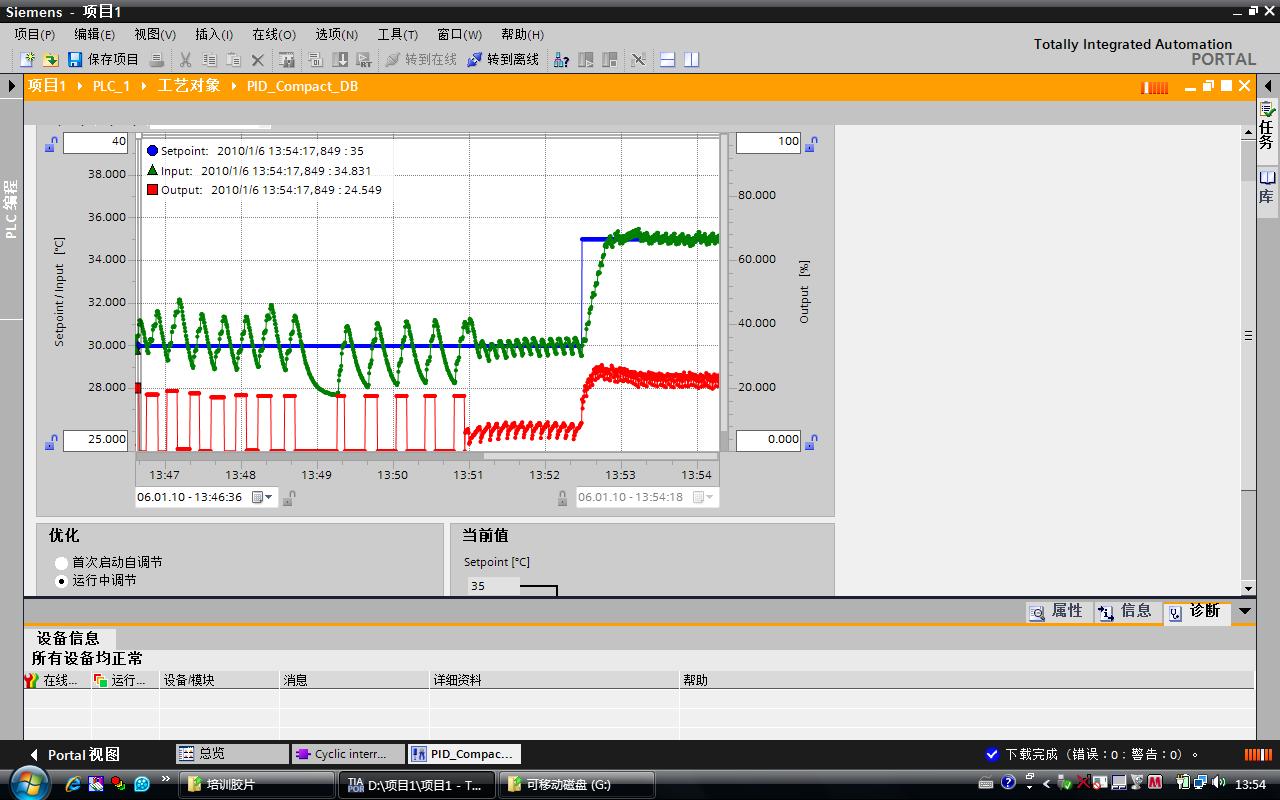The width and height of the screenshot is (1280, 800).
Task: Switch to the 诊断 tab
Action: click(x=1196, y=611)
